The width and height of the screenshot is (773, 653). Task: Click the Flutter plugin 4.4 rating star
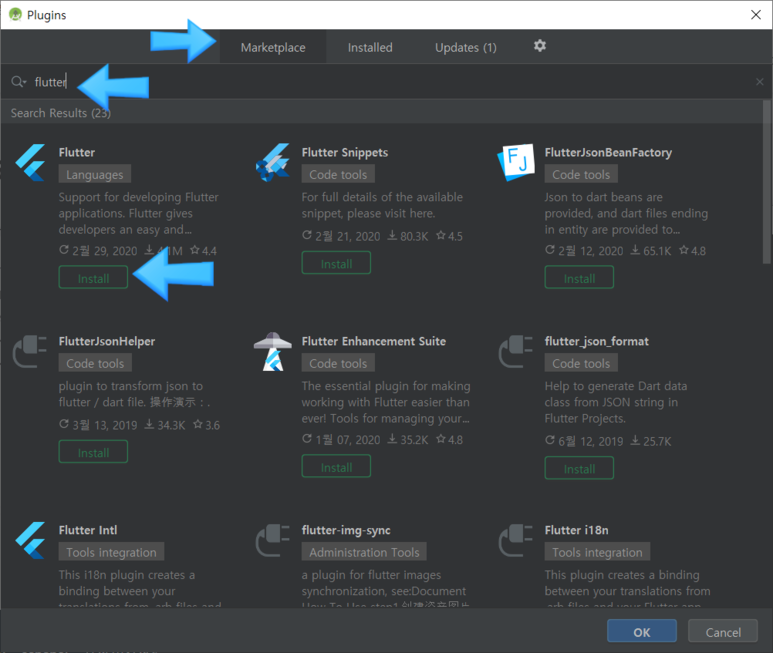pyautogui.click(x=195, y=250)
